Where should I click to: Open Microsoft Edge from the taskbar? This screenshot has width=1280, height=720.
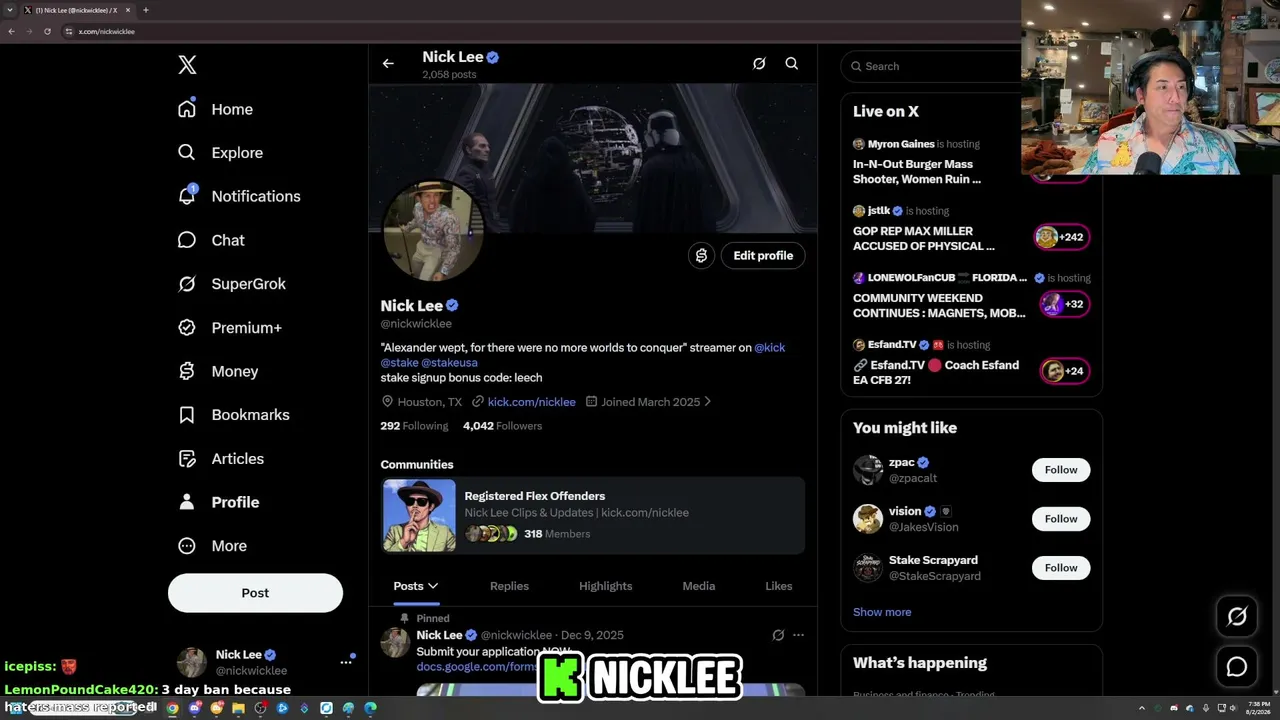(x=370, y=708)
